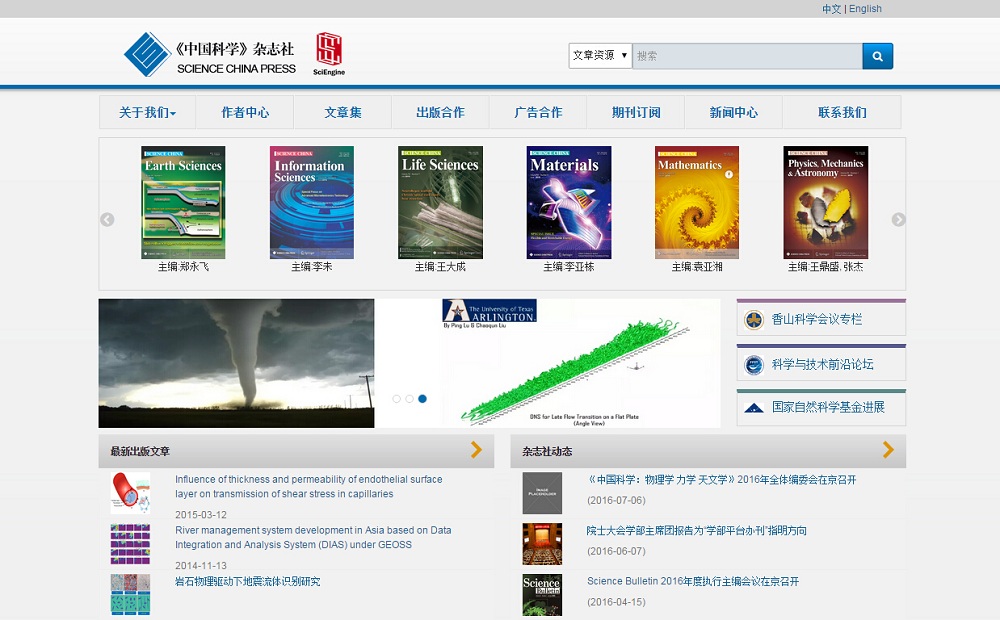The width and height of the screenshot is (1000, 620).
Task: Click date text (2016-07-06)
Action: [x=616, y=501]
